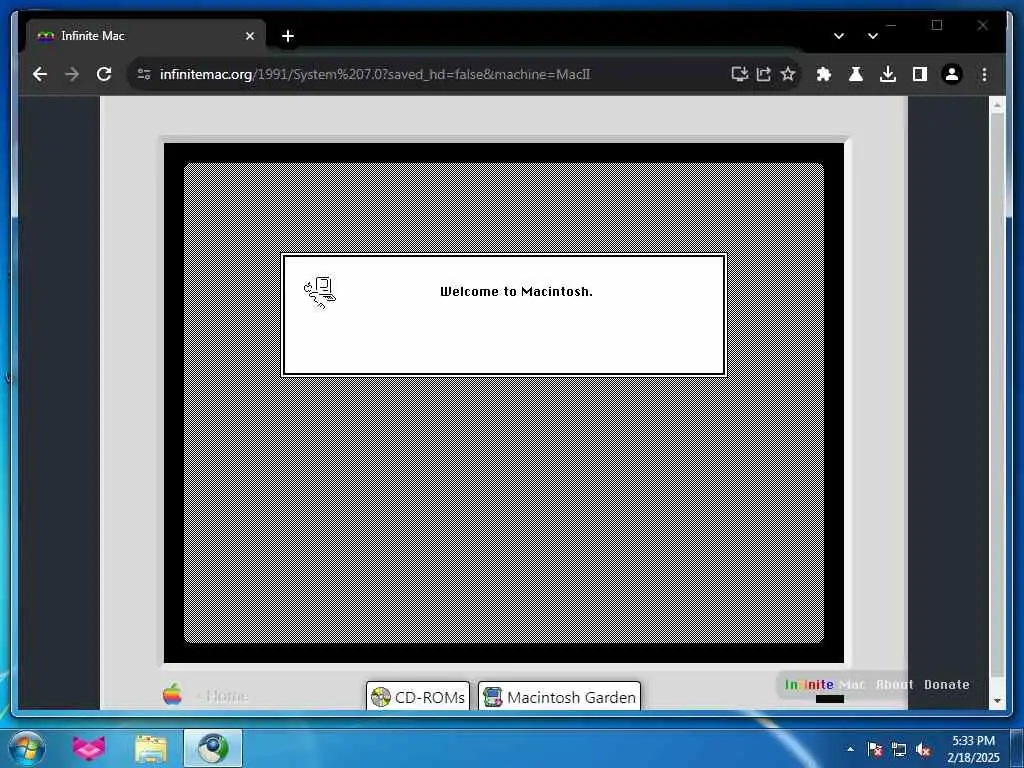Open the clock showing 5:33 PM
Image resolution: width=1024 pixels, height=768 pixels.
point(973,749)
